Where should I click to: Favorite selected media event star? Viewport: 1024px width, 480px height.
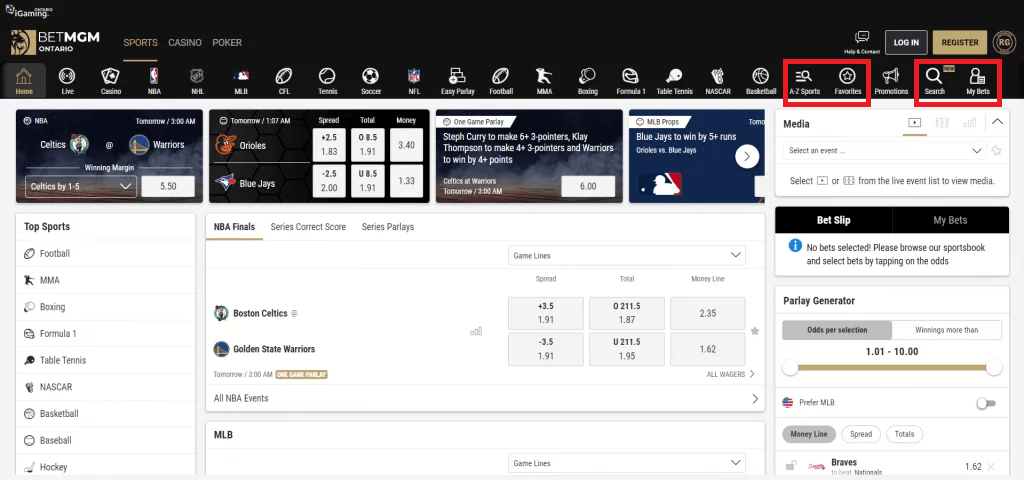click(996, 151)
